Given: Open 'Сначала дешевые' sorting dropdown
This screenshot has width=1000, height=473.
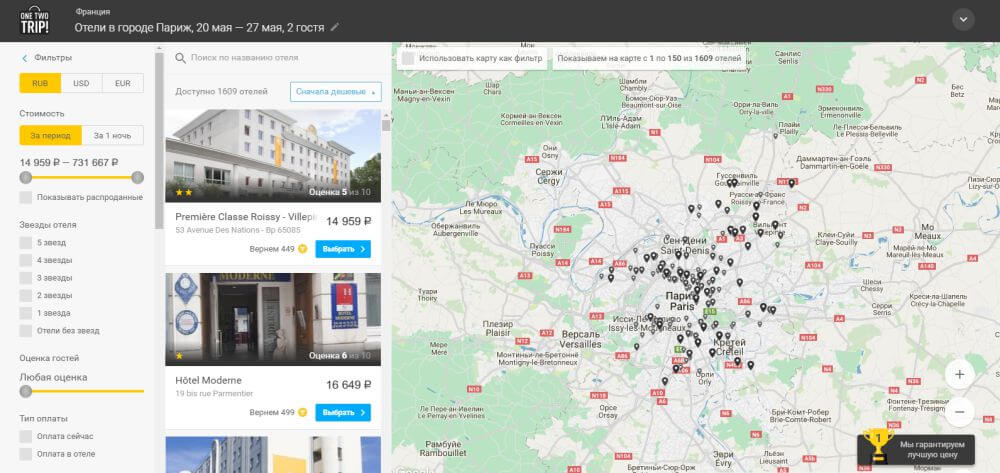Looking at the screenshot, I should (335, 92).
